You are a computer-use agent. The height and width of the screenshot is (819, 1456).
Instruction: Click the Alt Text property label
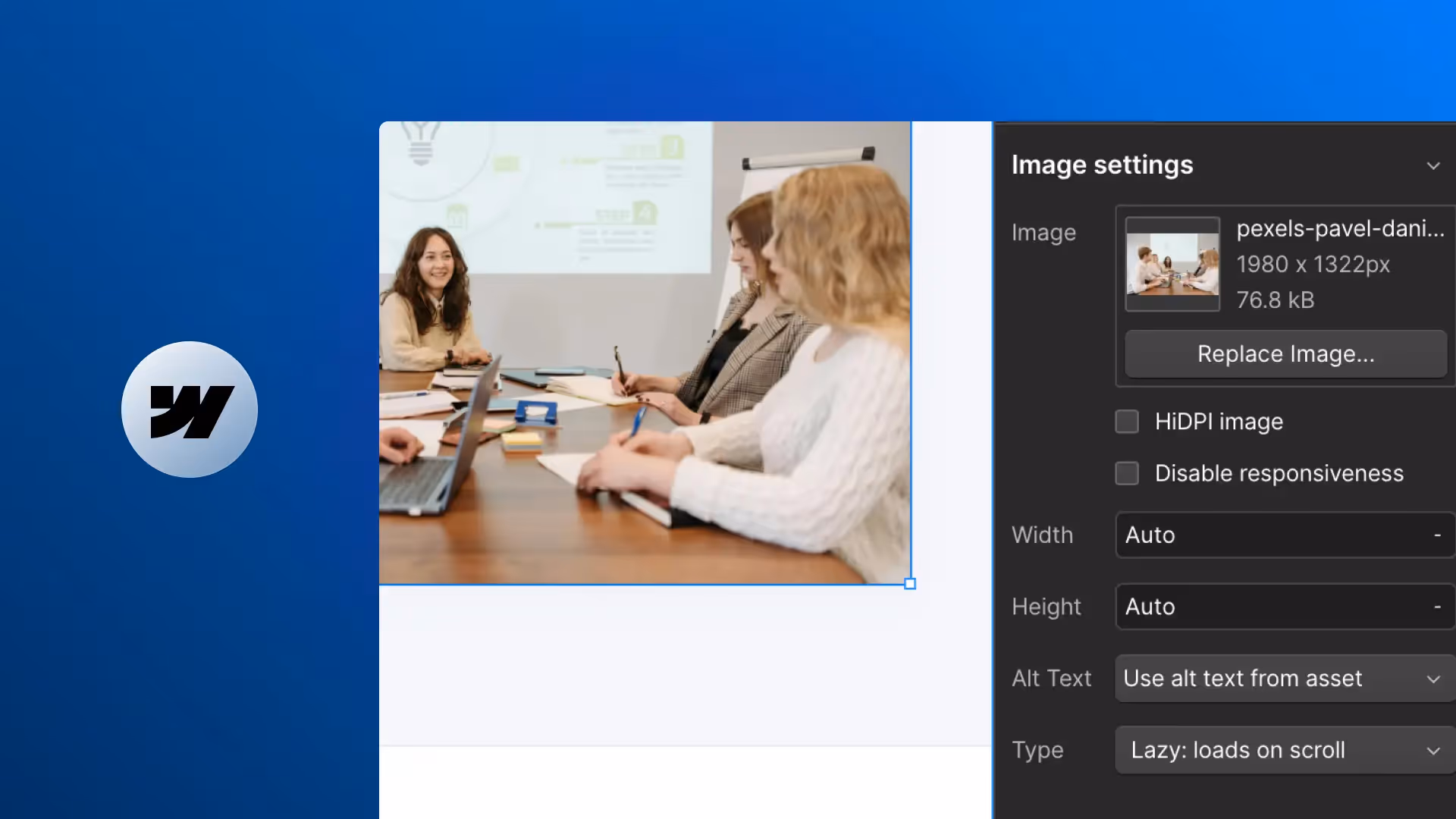point(1051,679)
